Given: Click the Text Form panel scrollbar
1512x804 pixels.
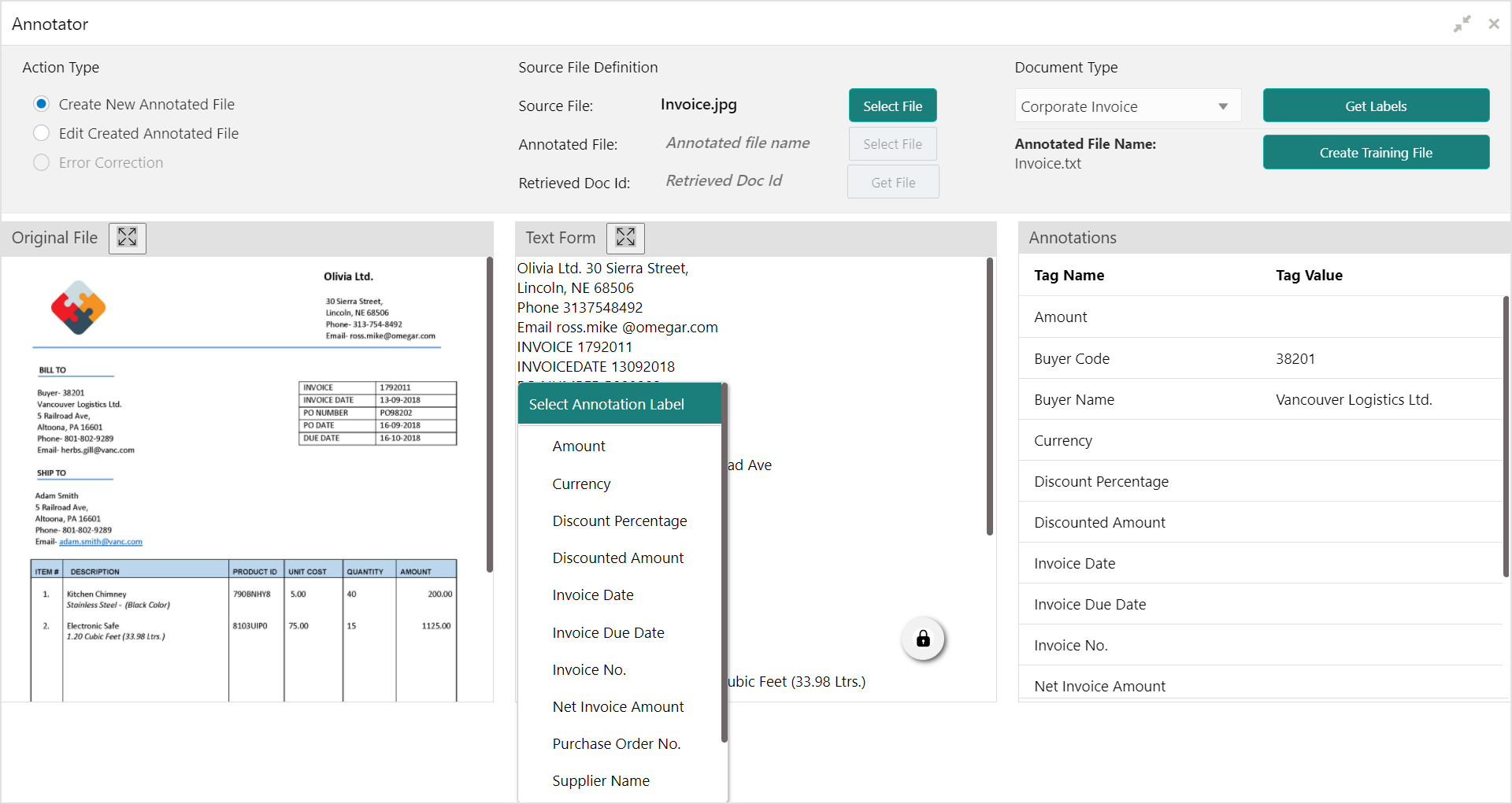Looking at the screenshot, I should [x=990, y=397].
